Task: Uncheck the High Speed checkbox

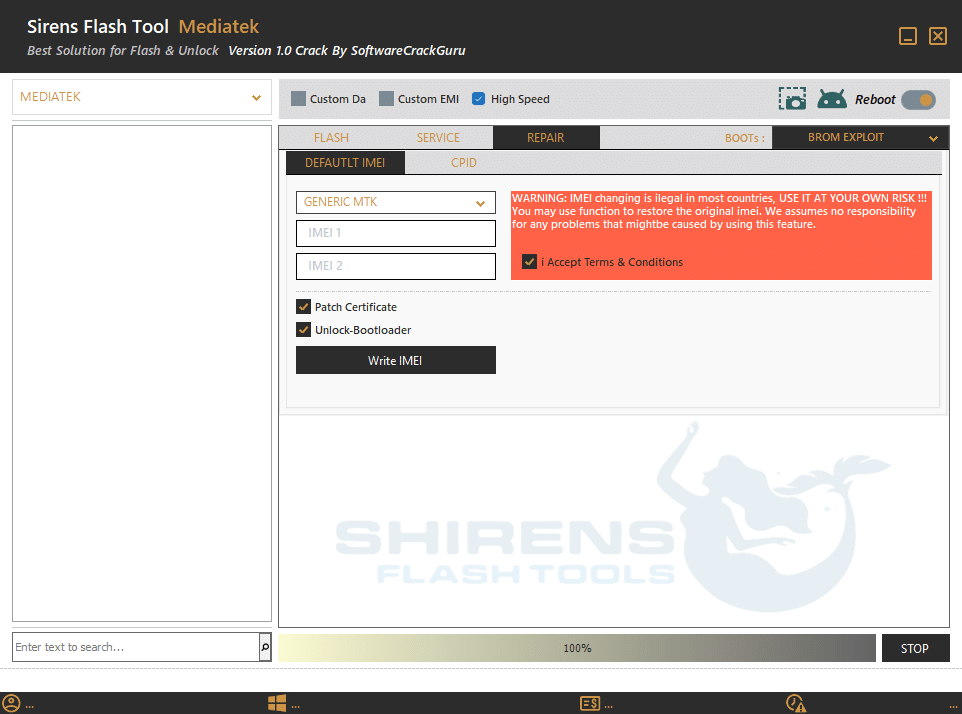Action: (479, 99)
